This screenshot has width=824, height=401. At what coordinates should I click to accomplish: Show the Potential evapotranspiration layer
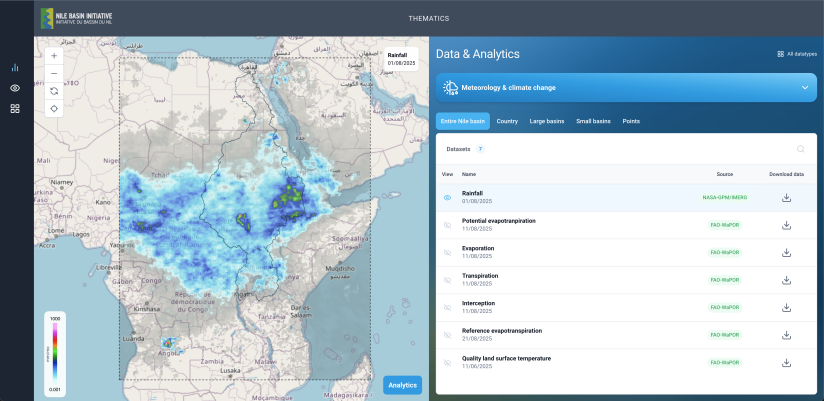(447, 225)
